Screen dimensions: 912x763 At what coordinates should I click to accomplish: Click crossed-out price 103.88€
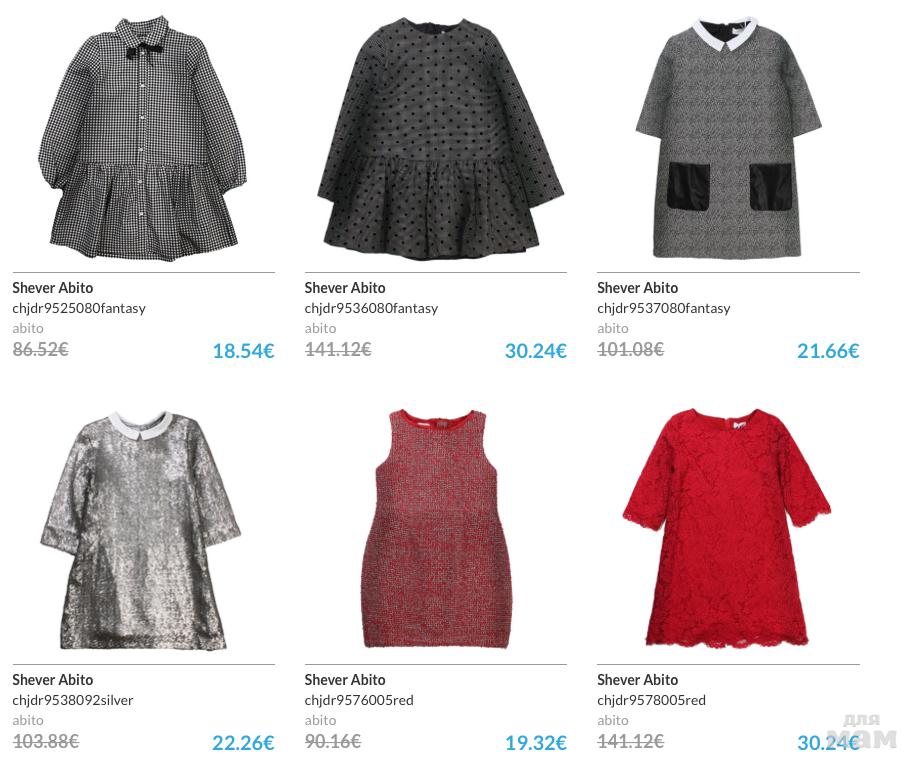[x=45, y=741]
